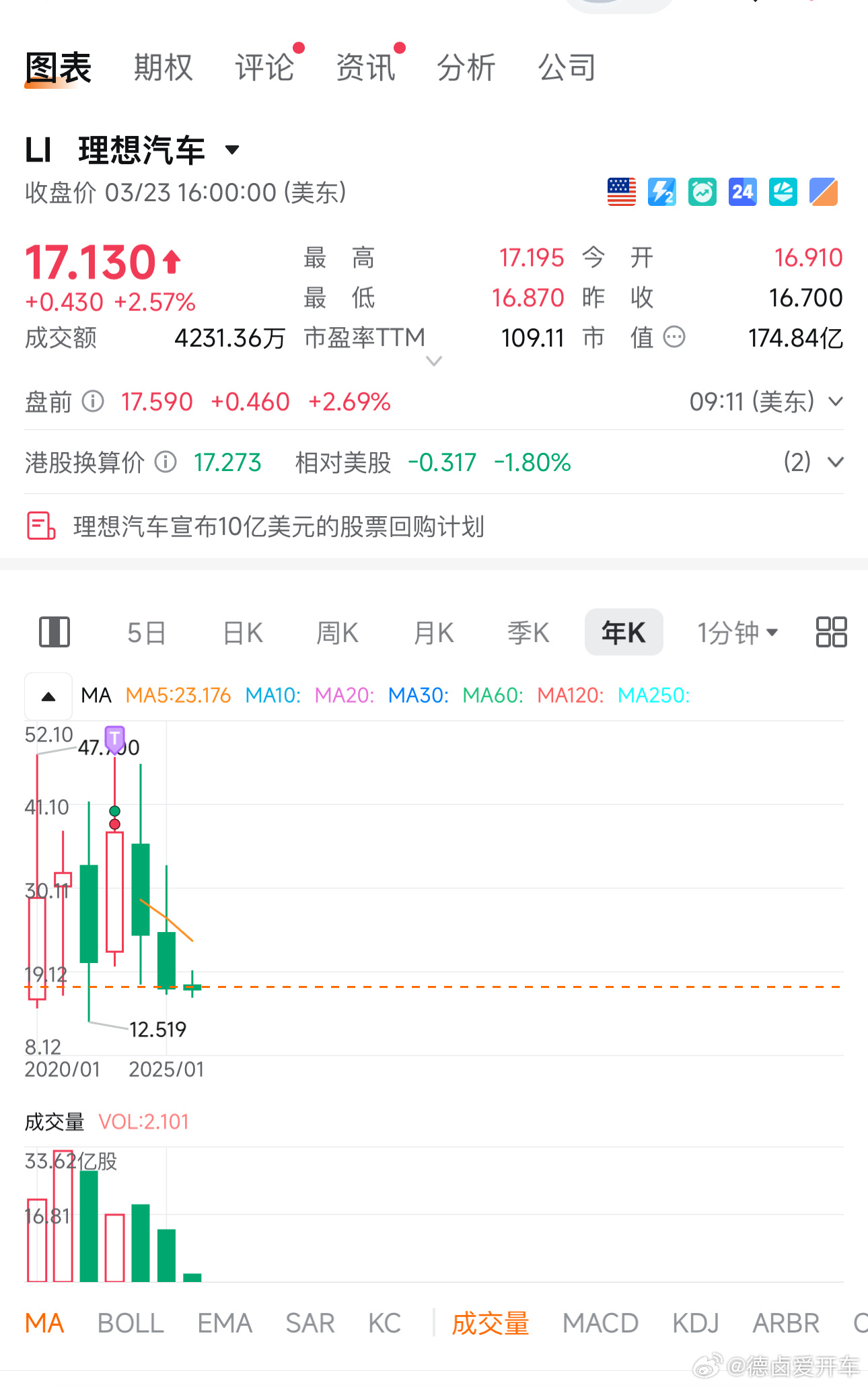Switch to the 期权 tab

[x=164, y=68]
